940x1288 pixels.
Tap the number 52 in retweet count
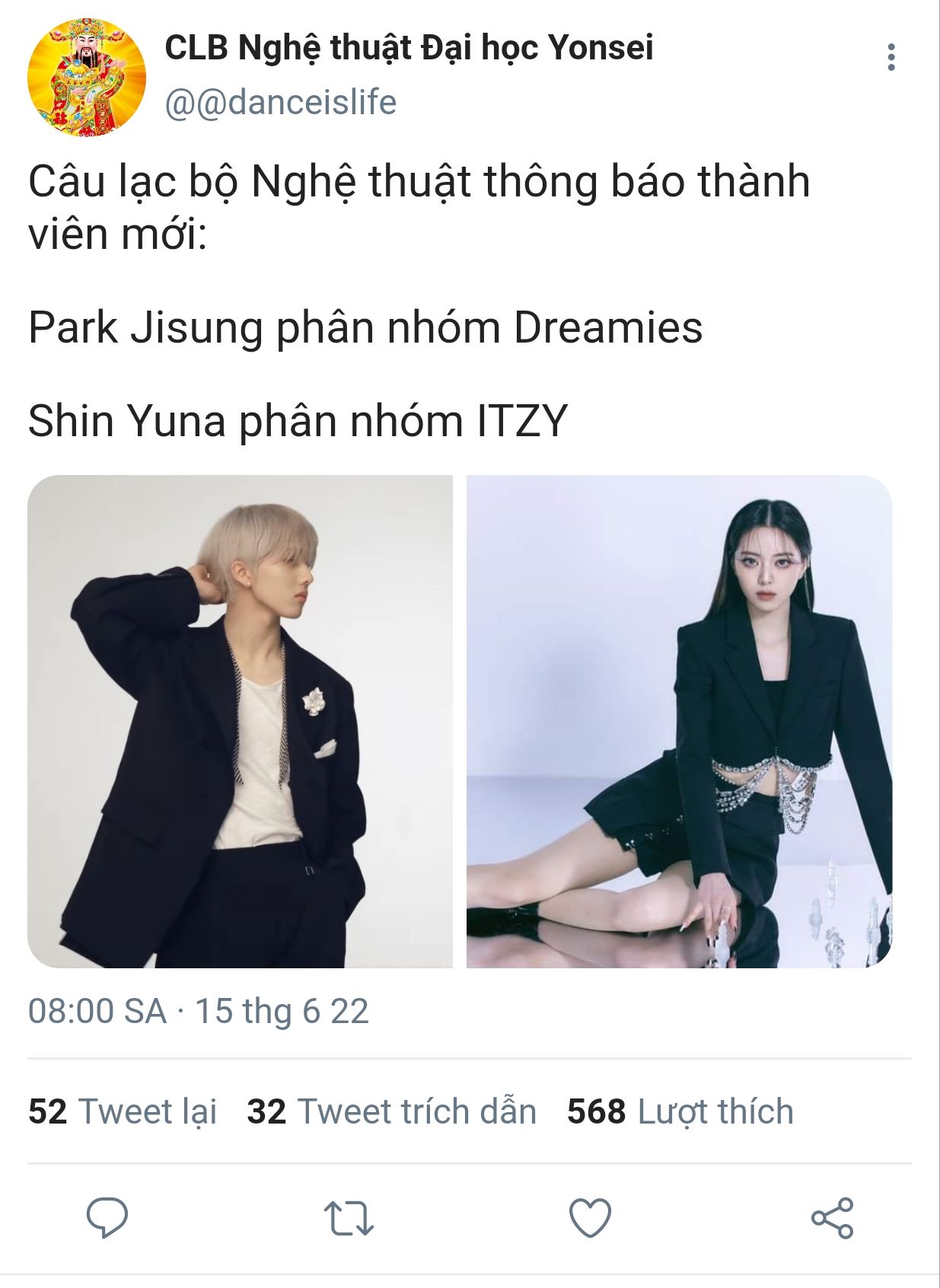pyautogui.click(x=47, y=1111)
